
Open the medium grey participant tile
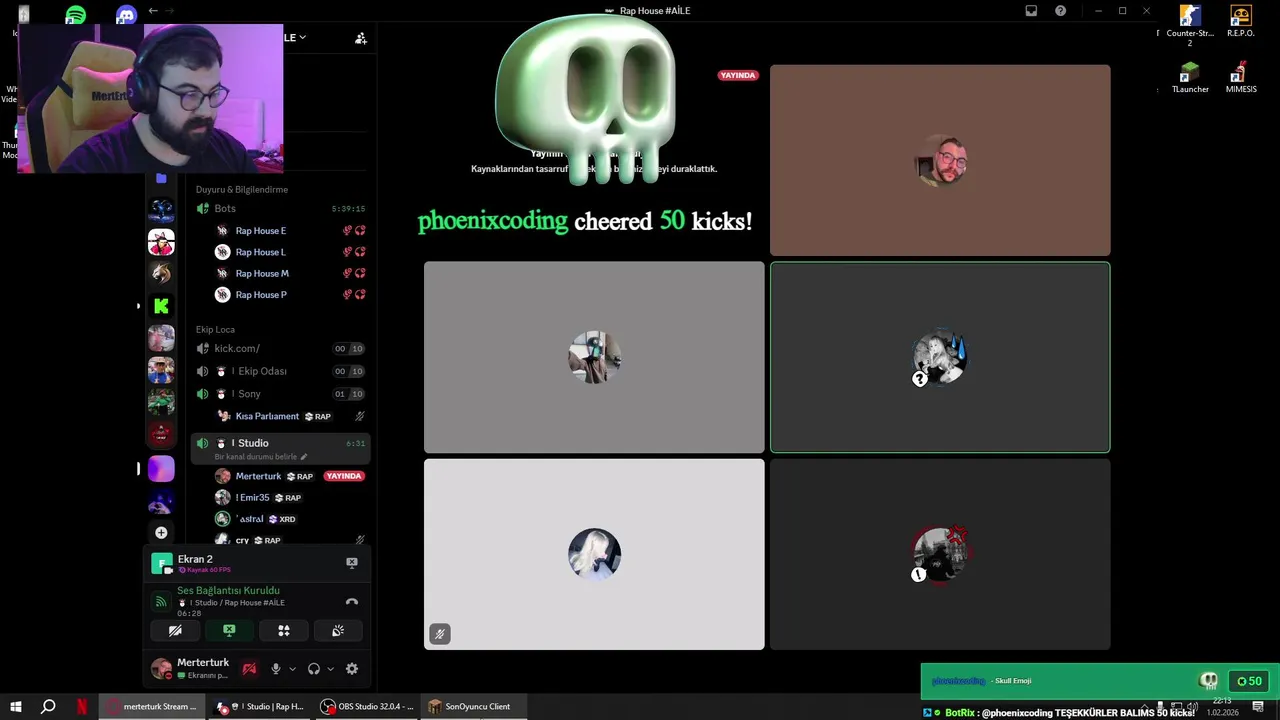[594, 357]
